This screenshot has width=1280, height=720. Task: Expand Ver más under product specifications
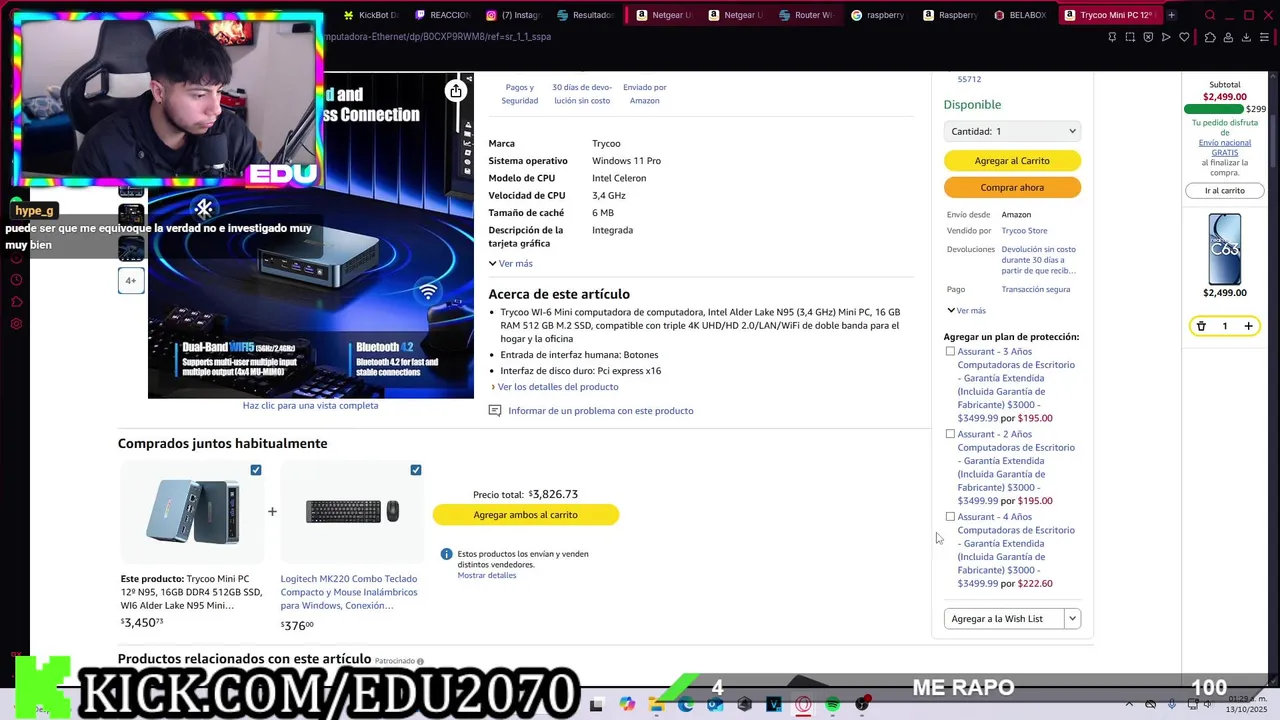pos(511,263)
